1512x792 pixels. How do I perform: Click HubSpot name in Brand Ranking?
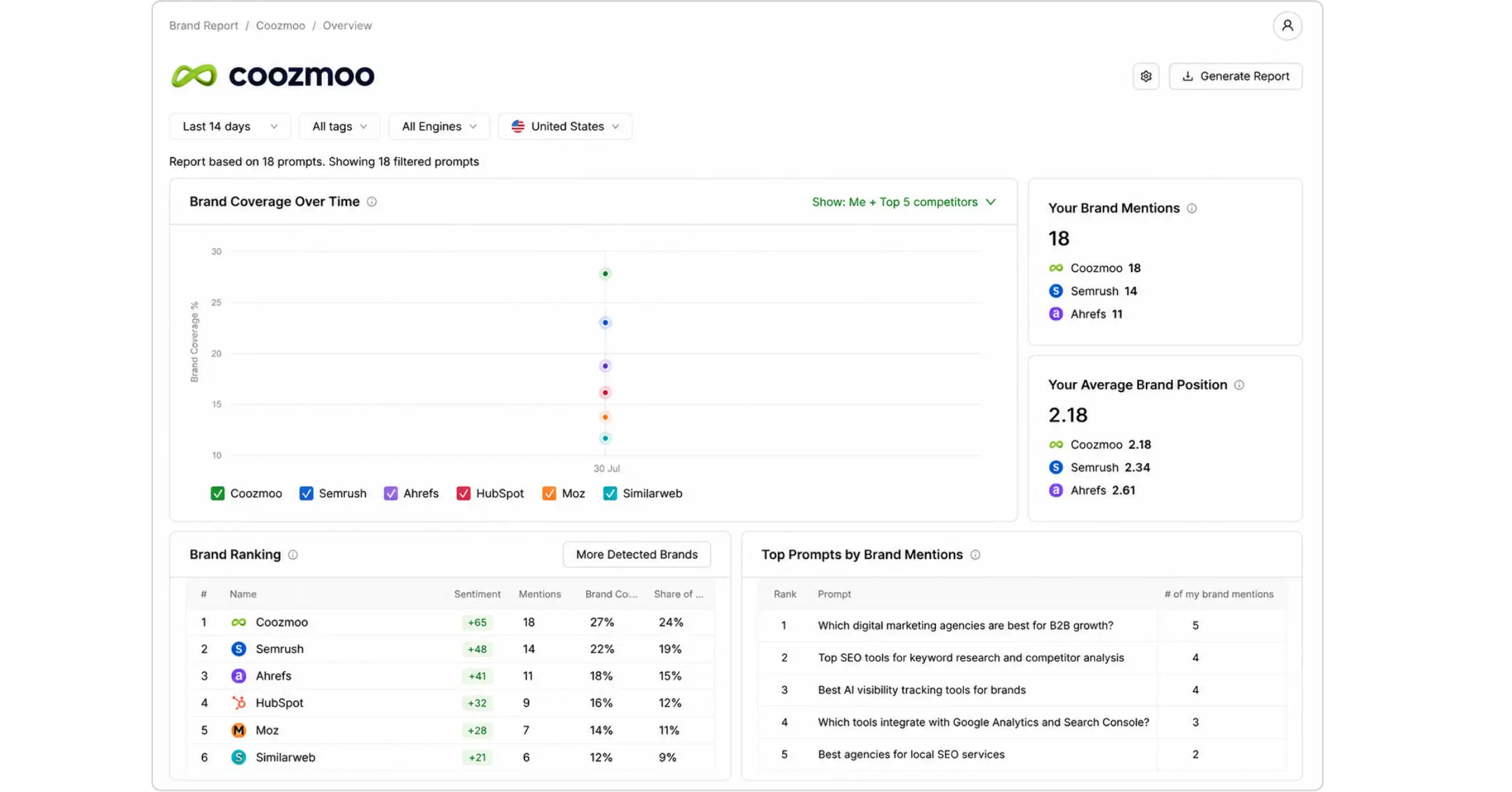point(279,703)
